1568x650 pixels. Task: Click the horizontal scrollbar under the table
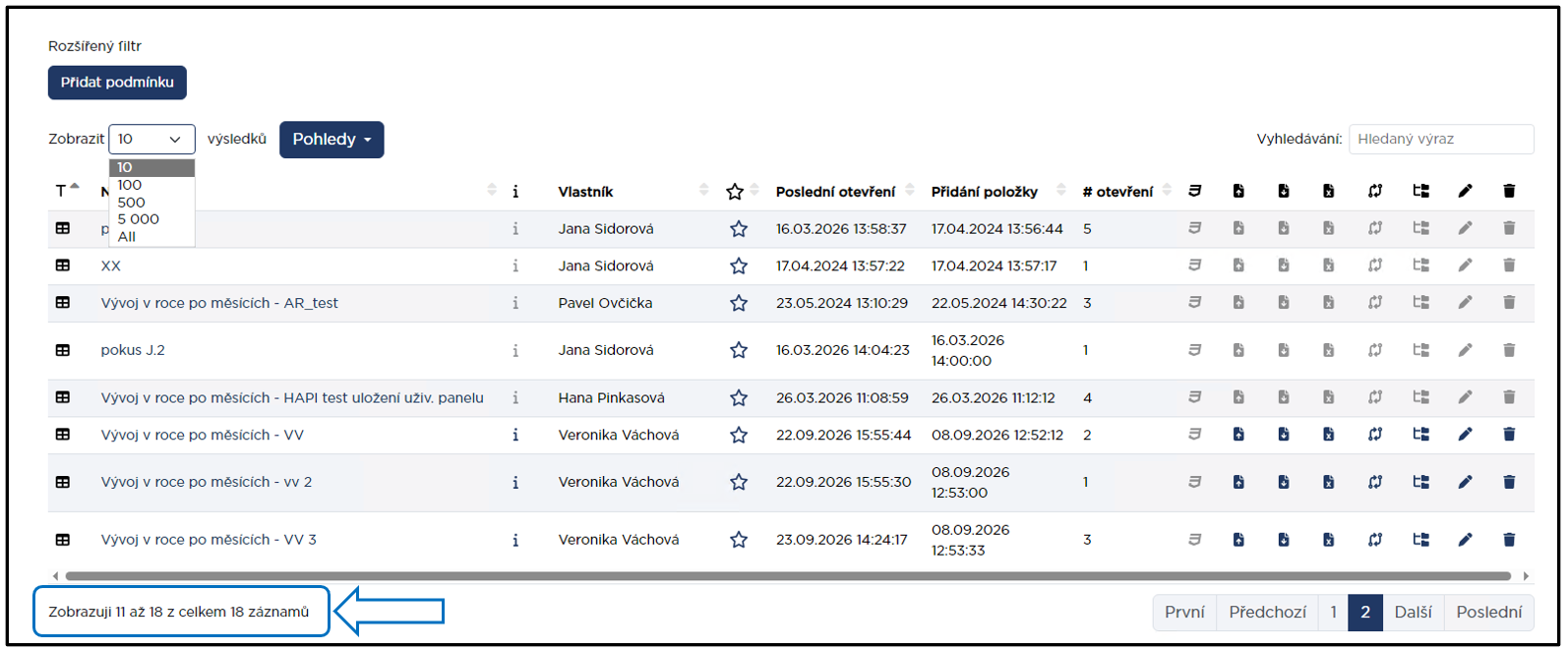[787, 576]
